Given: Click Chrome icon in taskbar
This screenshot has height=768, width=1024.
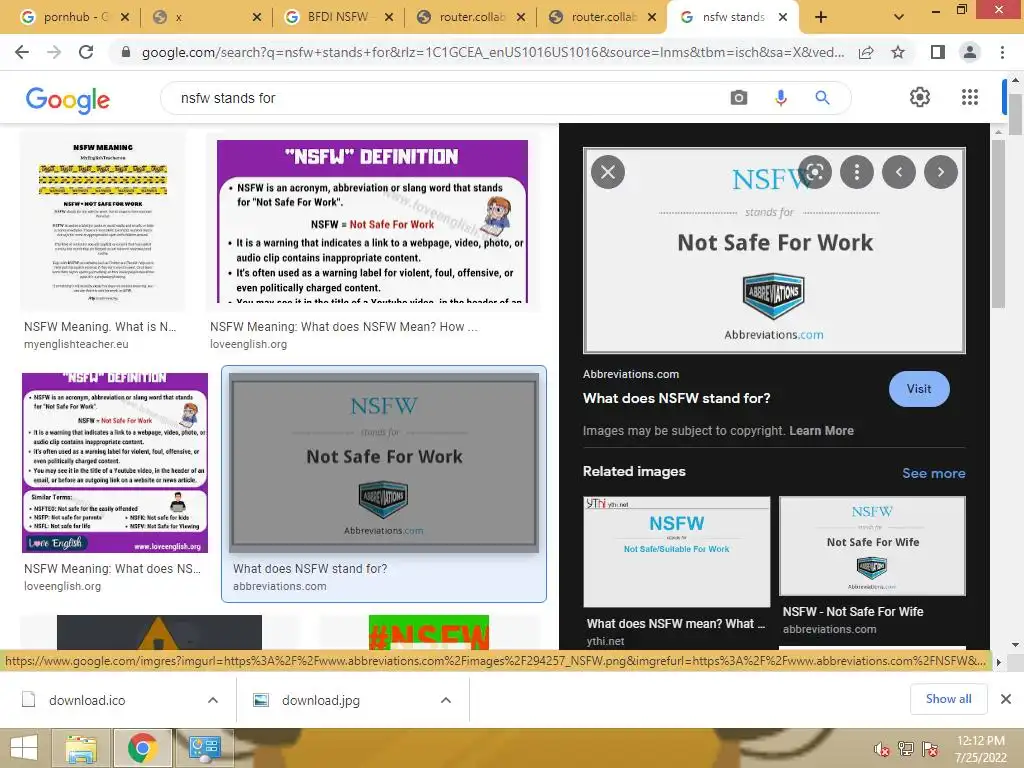Looking at the screenshot, I should tap(142, 748).
